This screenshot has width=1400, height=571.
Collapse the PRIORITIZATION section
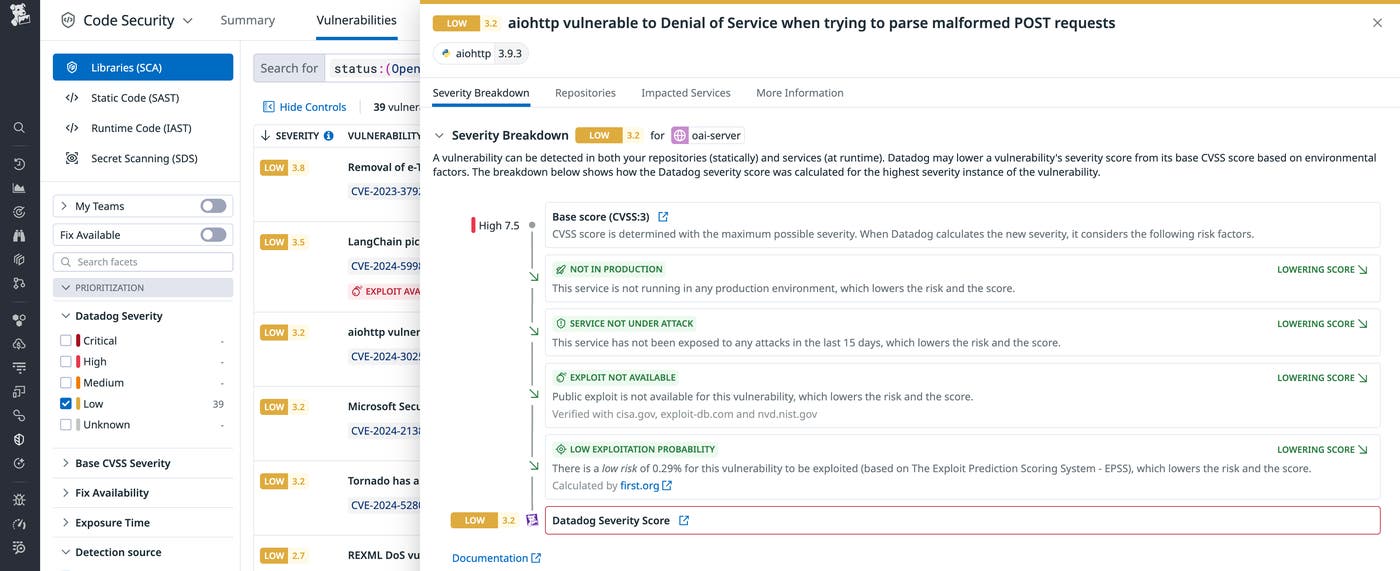coord(66,288)
